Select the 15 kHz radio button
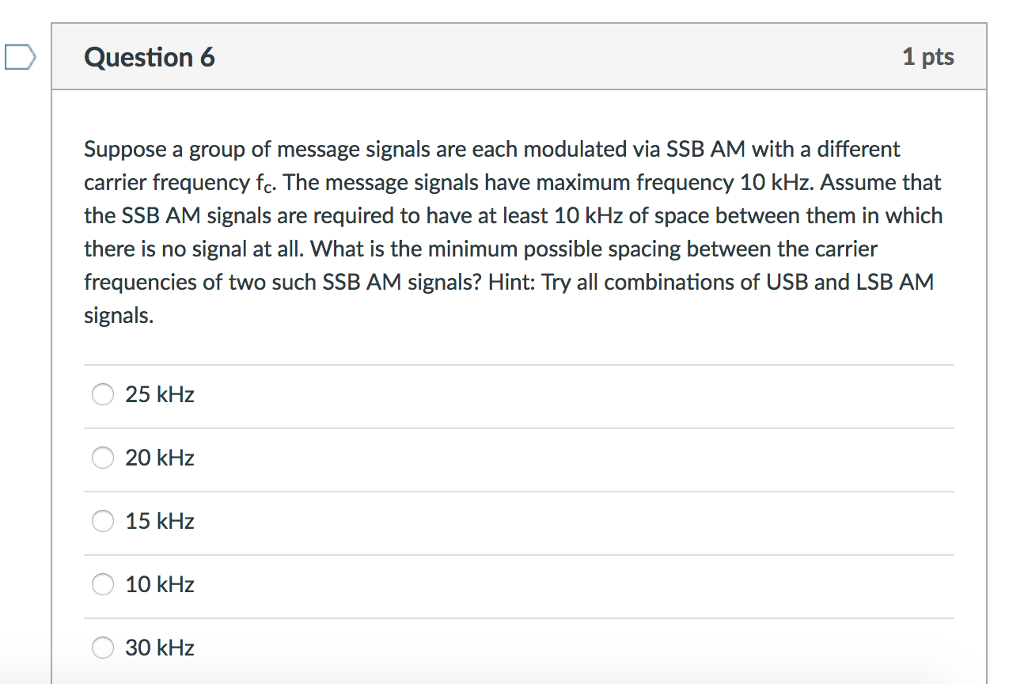 tap(102, 521)
